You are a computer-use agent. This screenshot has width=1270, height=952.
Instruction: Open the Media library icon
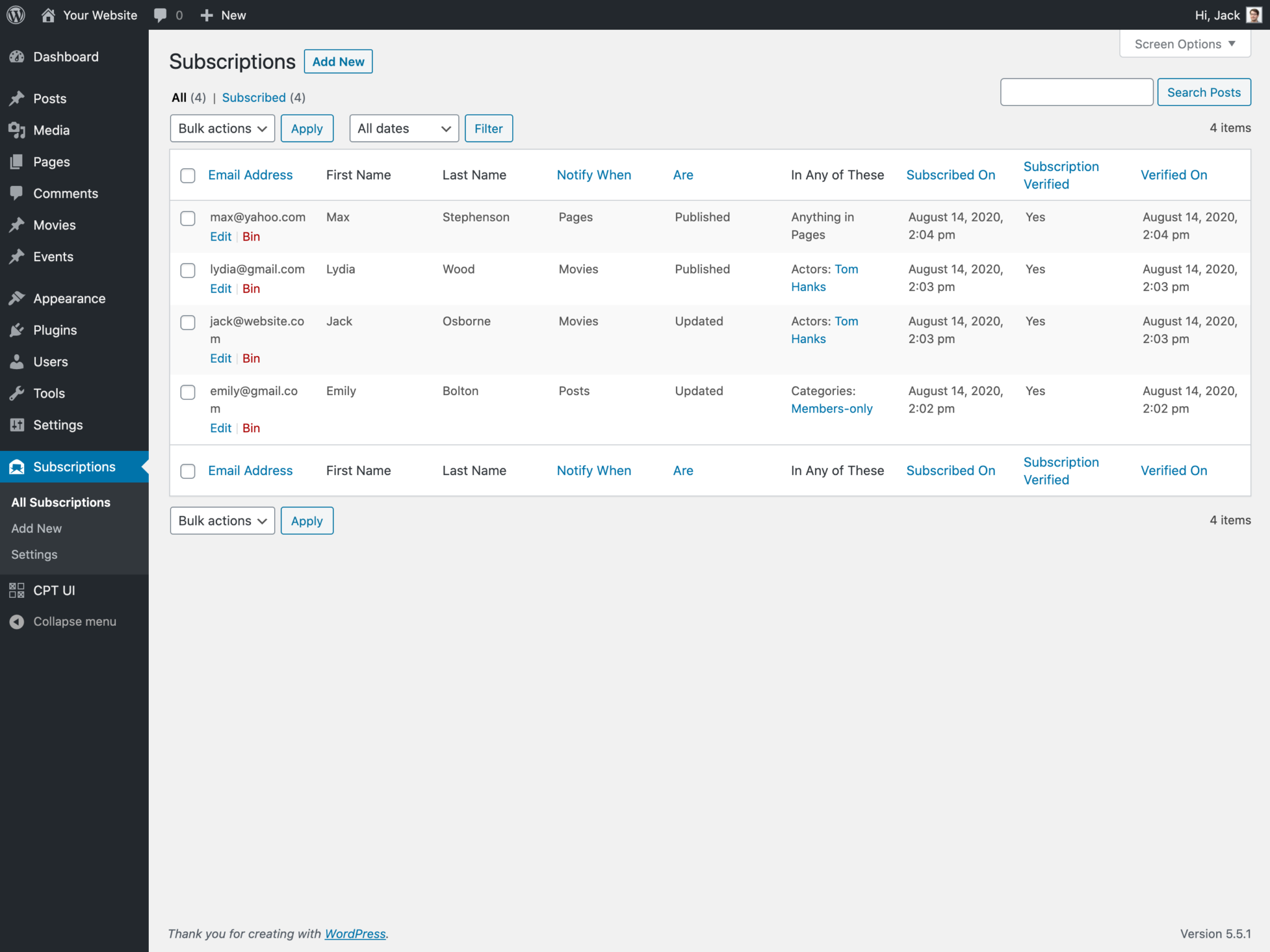(x=18, y=130)
